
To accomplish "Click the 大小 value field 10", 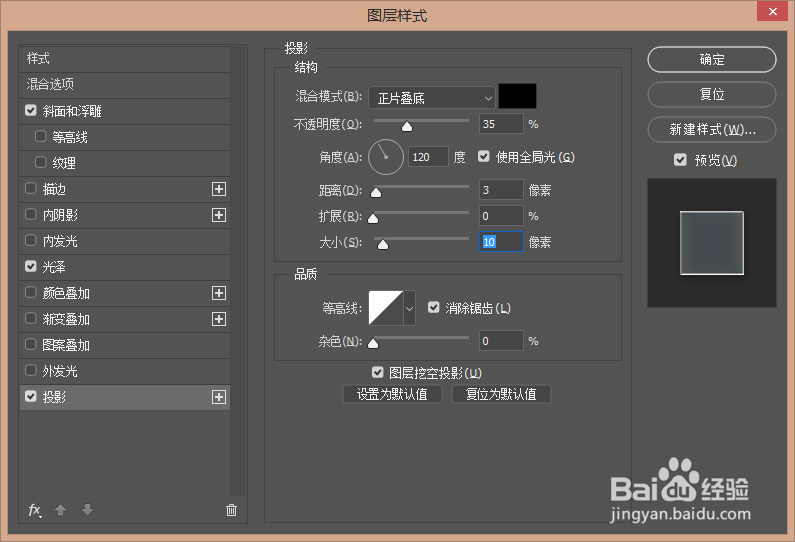I will 501,242.
